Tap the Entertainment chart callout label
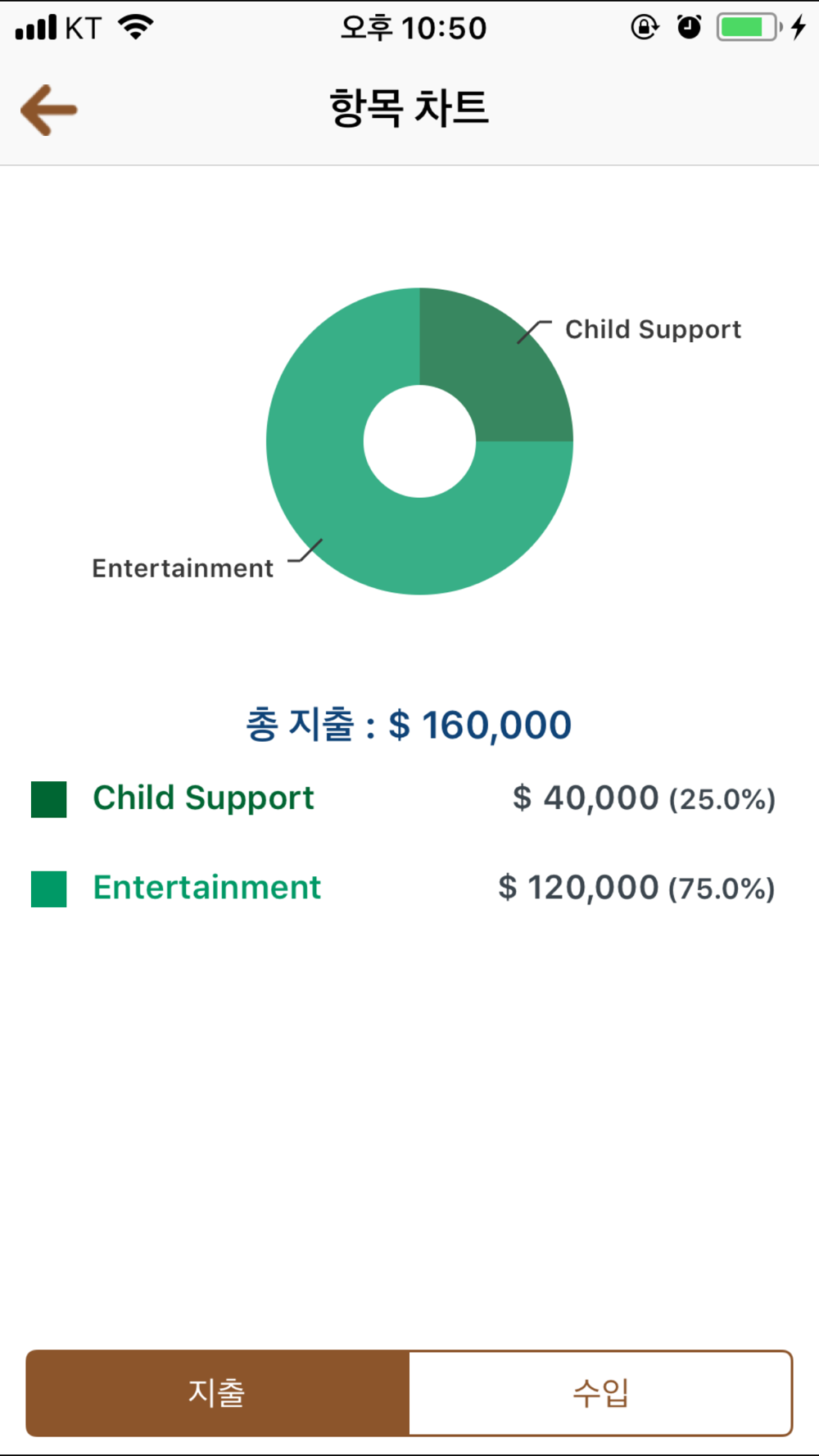Viewport: 819px width, 1456px height. click(183, 568)
